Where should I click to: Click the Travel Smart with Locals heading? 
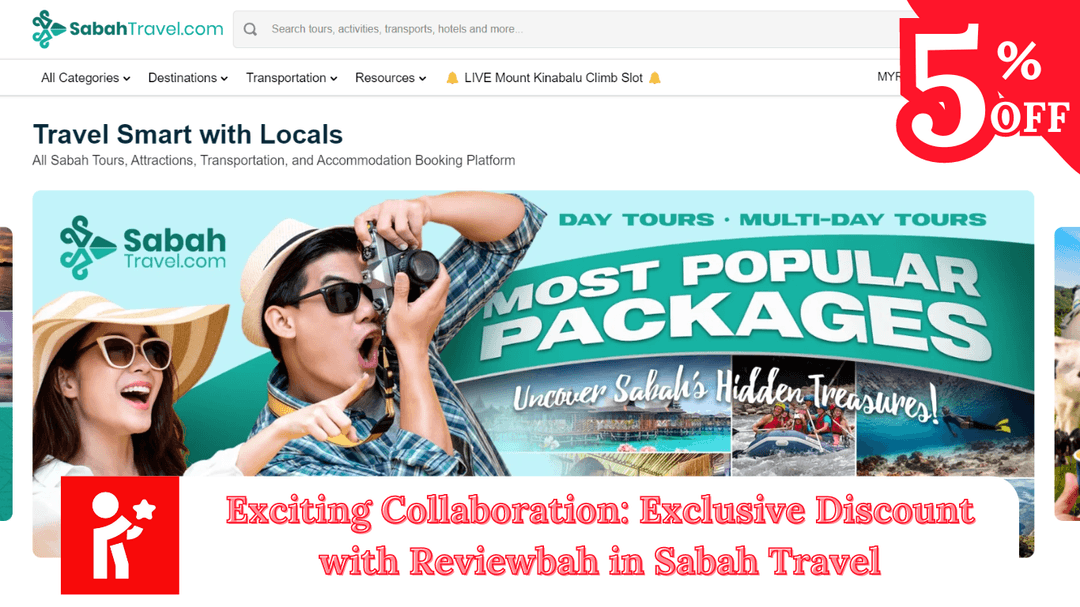187,134
